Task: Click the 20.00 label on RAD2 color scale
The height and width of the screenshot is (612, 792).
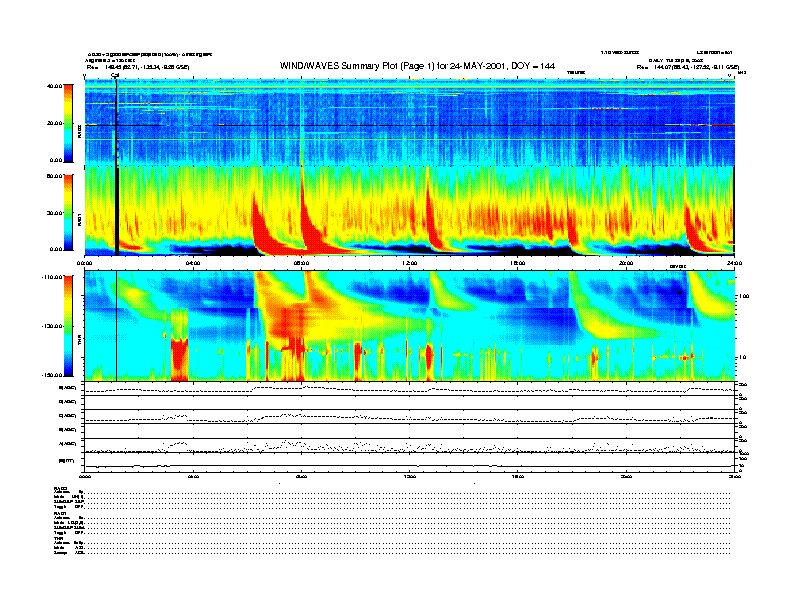Action: pyautogui.click(x=55, y=123)
